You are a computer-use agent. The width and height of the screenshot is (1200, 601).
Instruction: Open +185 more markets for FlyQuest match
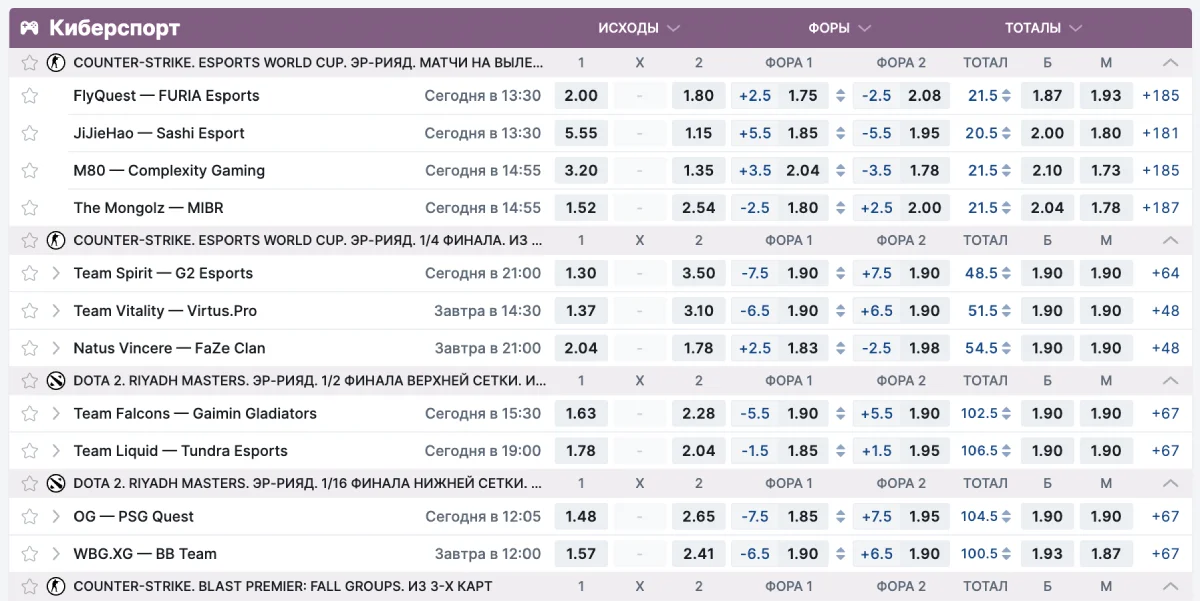coord(1161,96)
